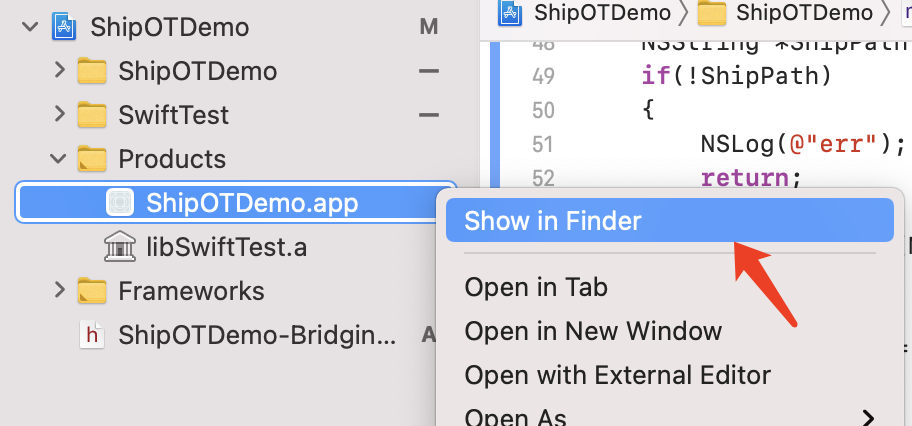Choose Show in Finder from context menu

[x=553, y=220]
